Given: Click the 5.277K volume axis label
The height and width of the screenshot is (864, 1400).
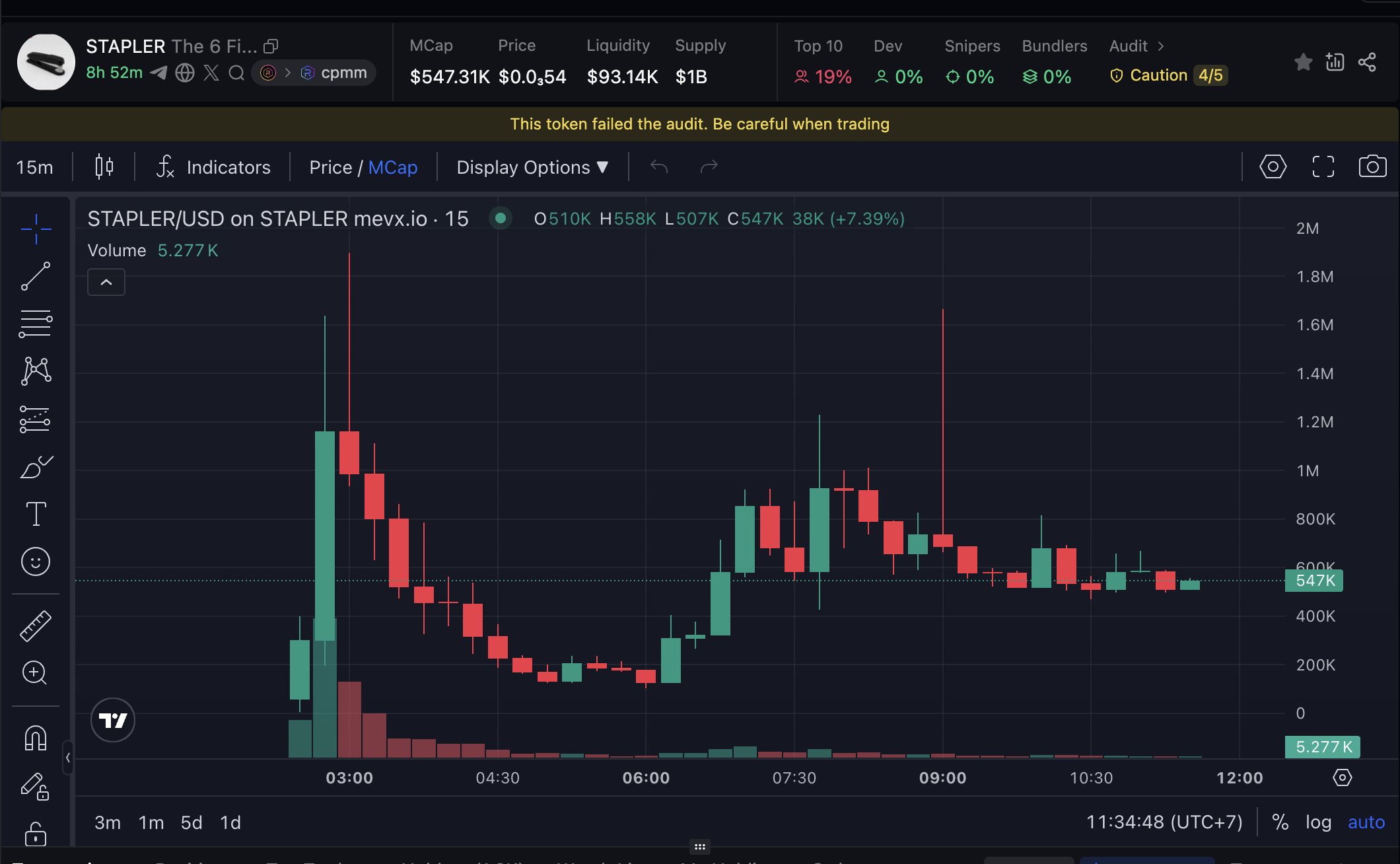Looking at the screenshot, I should (x=1323, y=747).
